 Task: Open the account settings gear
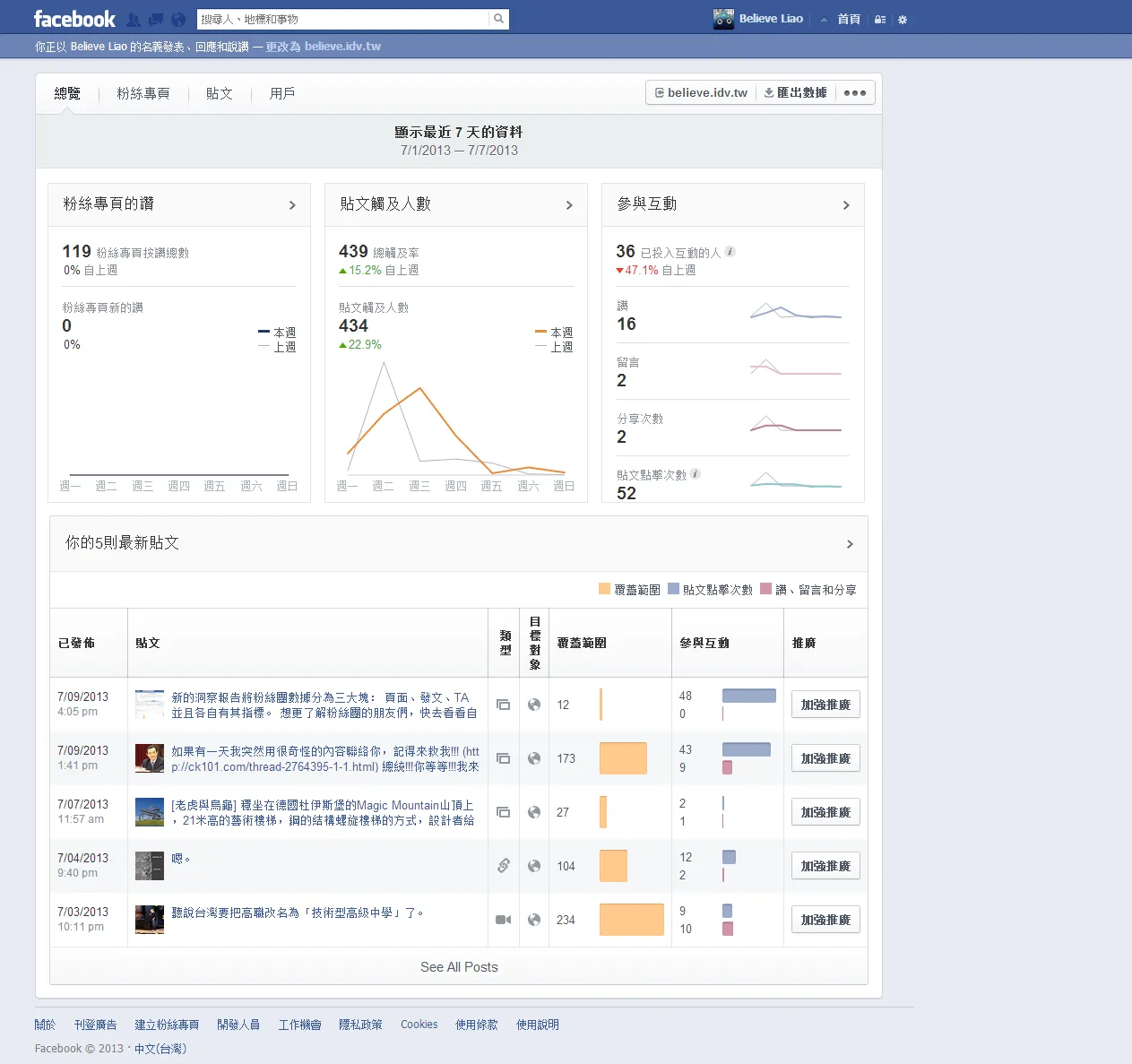click(903, 20)
